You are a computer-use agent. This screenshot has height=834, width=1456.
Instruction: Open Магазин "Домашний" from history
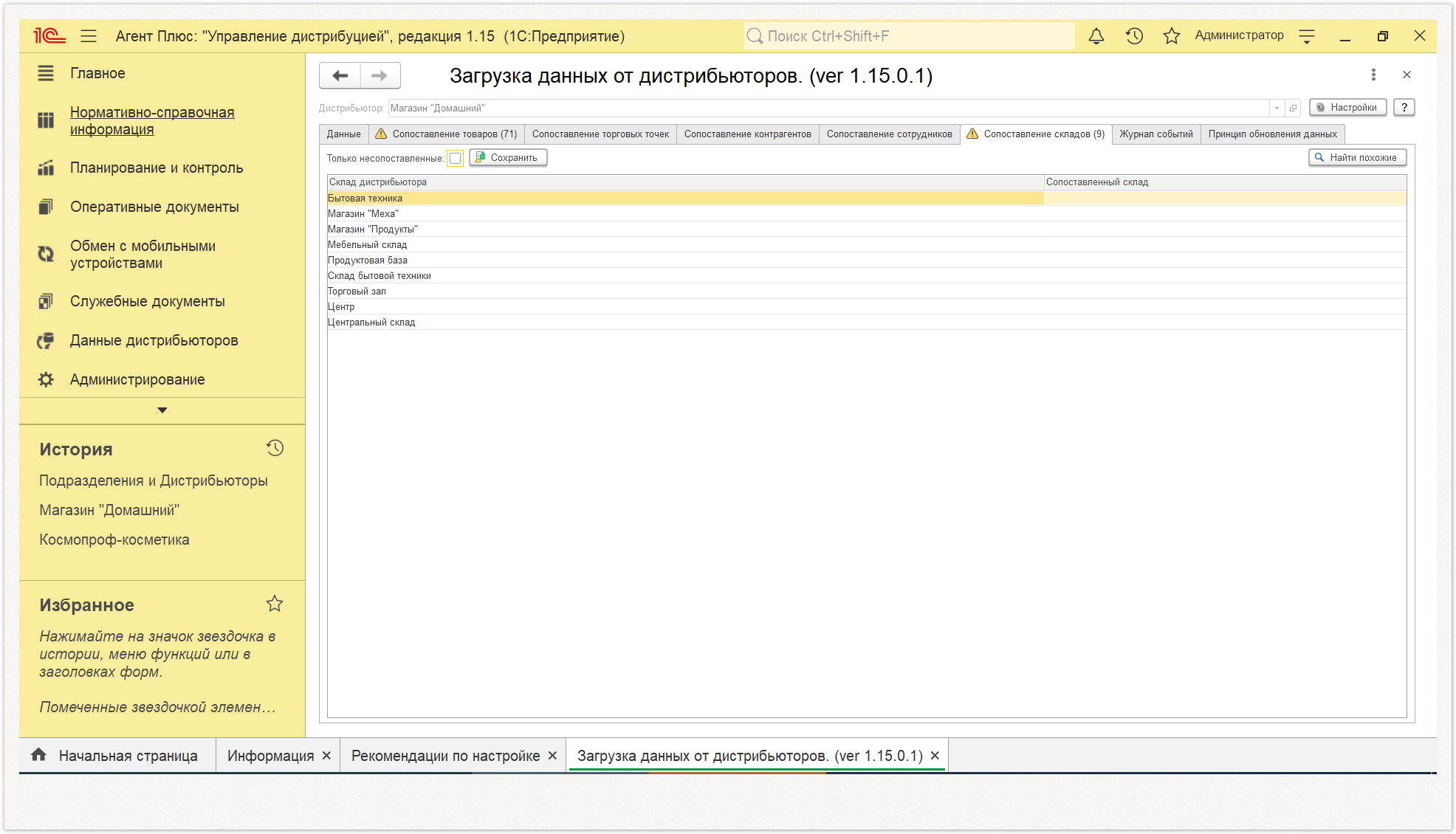pos(109,510)
